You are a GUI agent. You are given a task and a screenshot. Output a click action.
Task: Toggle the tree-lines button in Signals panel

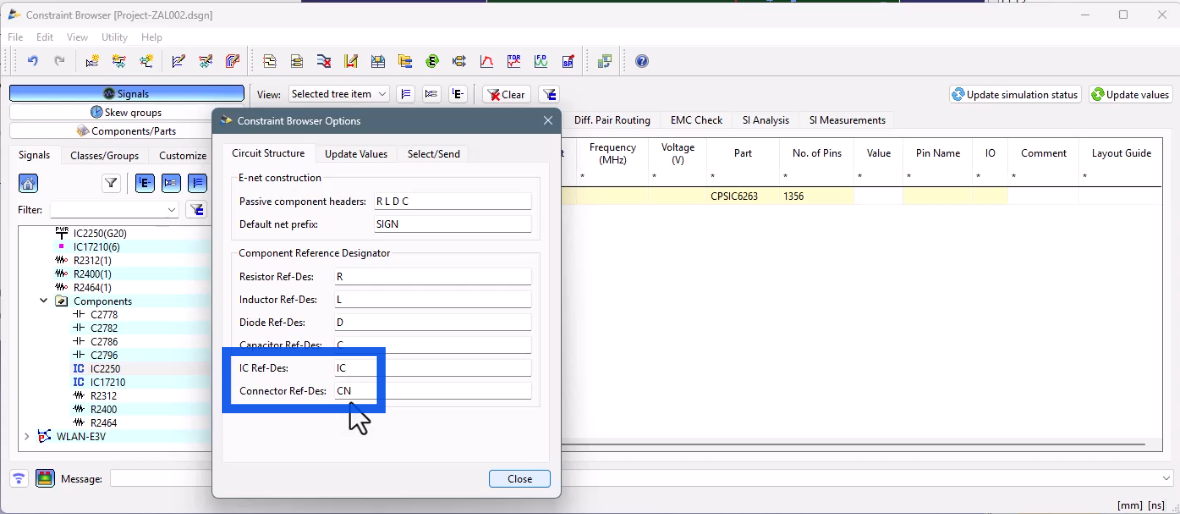[x=197, y=183]
